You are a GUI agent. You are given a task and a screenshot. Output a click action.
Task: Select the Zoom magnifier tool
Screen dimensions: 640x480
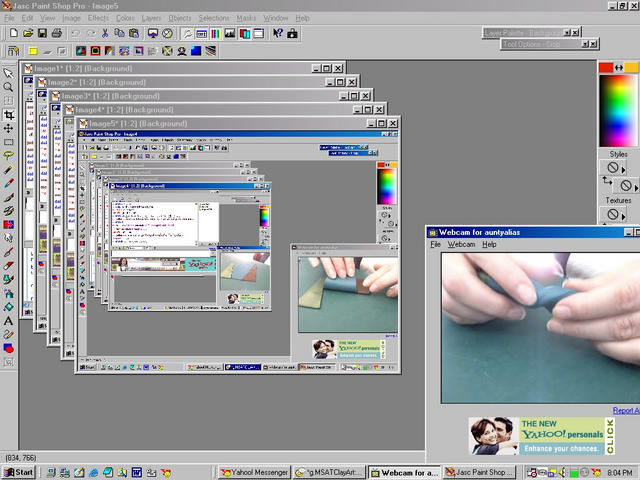(8, 87)
